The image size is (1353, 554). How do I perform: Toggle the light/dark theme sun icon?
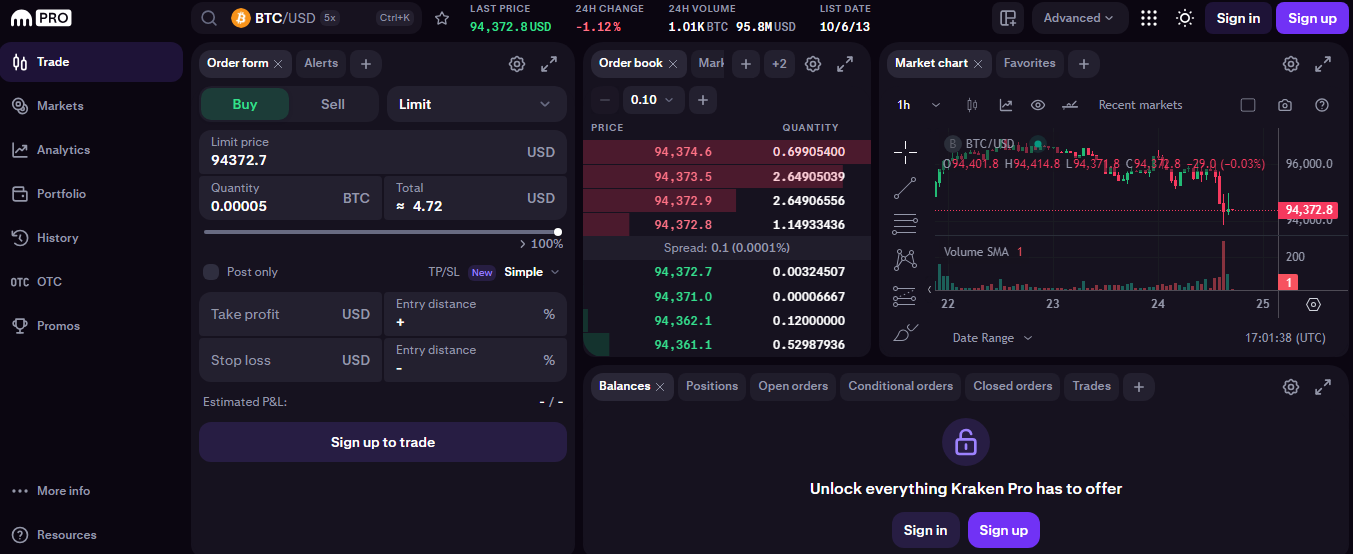coord(1184,18)
